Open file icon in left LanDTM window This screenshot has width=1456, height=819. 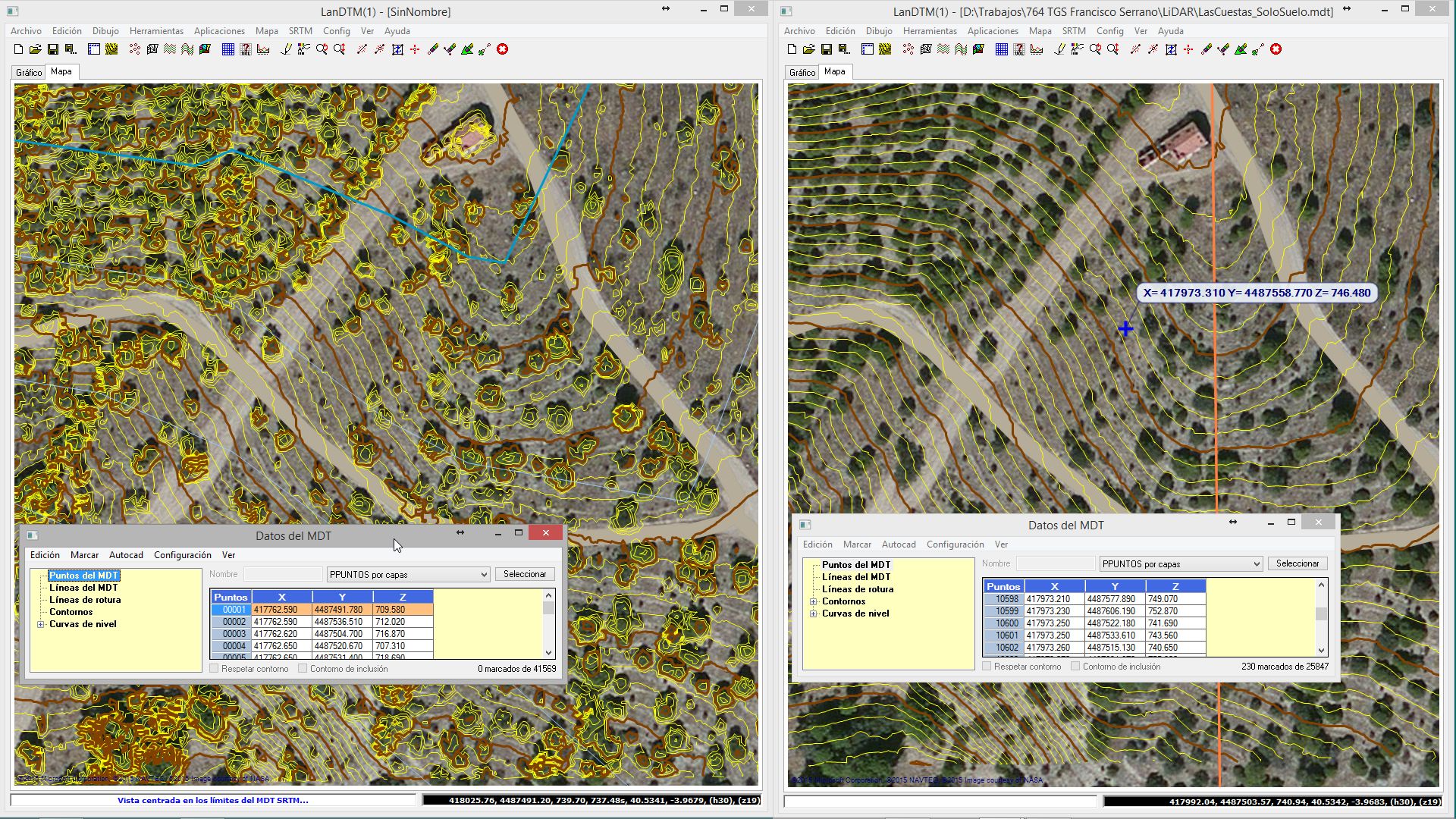(x=35, y=49)
